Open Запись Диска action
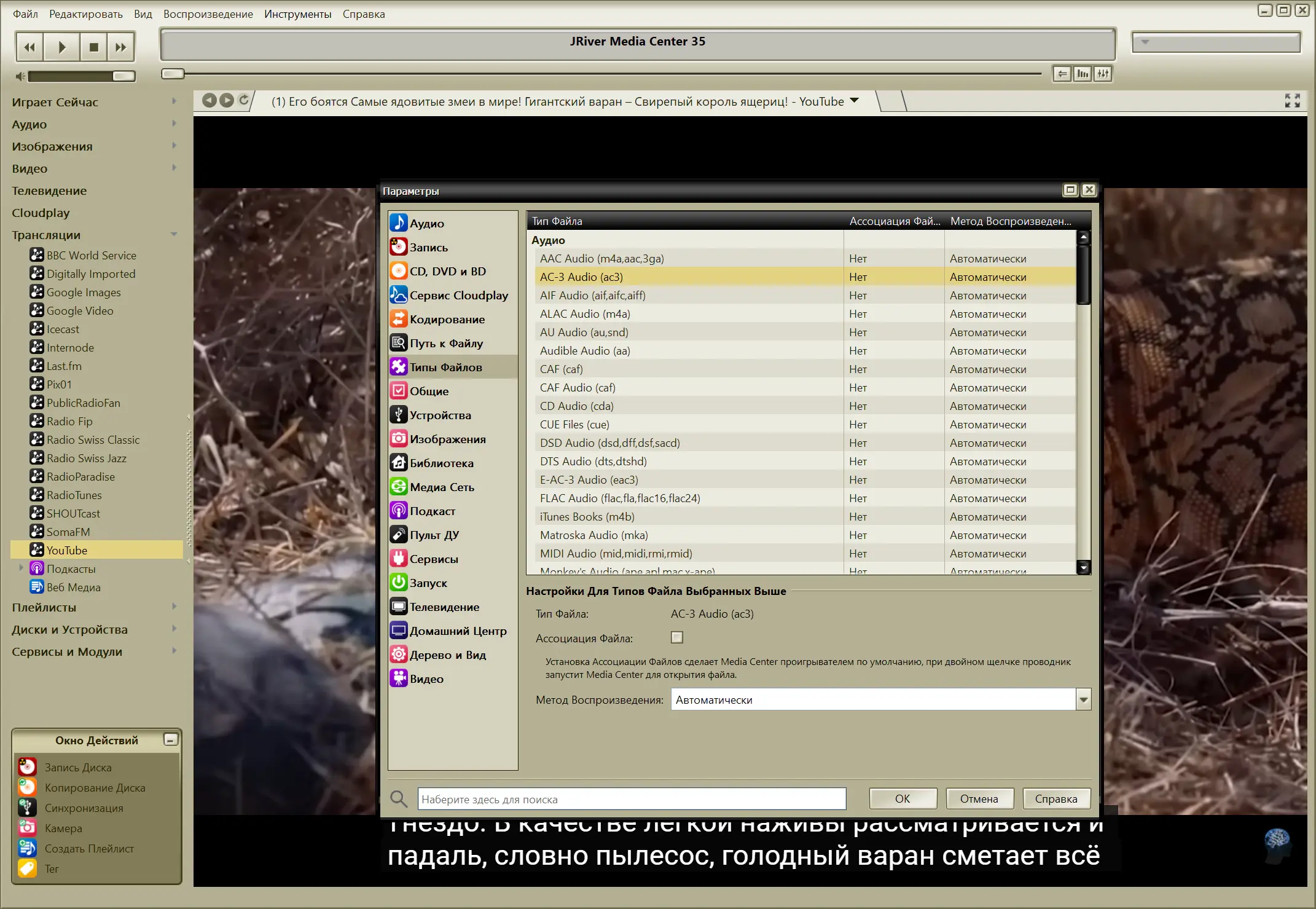Screen dimensions: 1316x909 tap(78, 767)
